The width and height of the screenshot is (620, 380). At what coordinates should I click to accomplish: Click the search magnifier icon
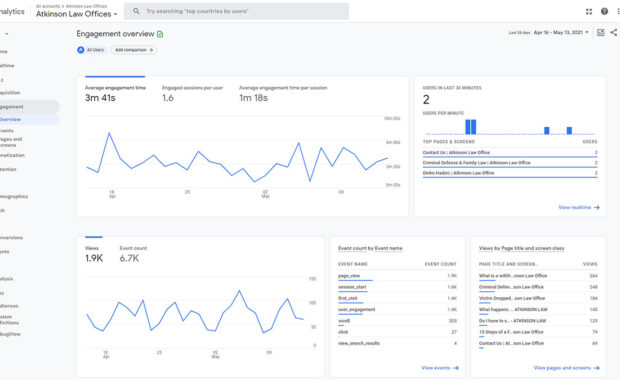[136, 11]
